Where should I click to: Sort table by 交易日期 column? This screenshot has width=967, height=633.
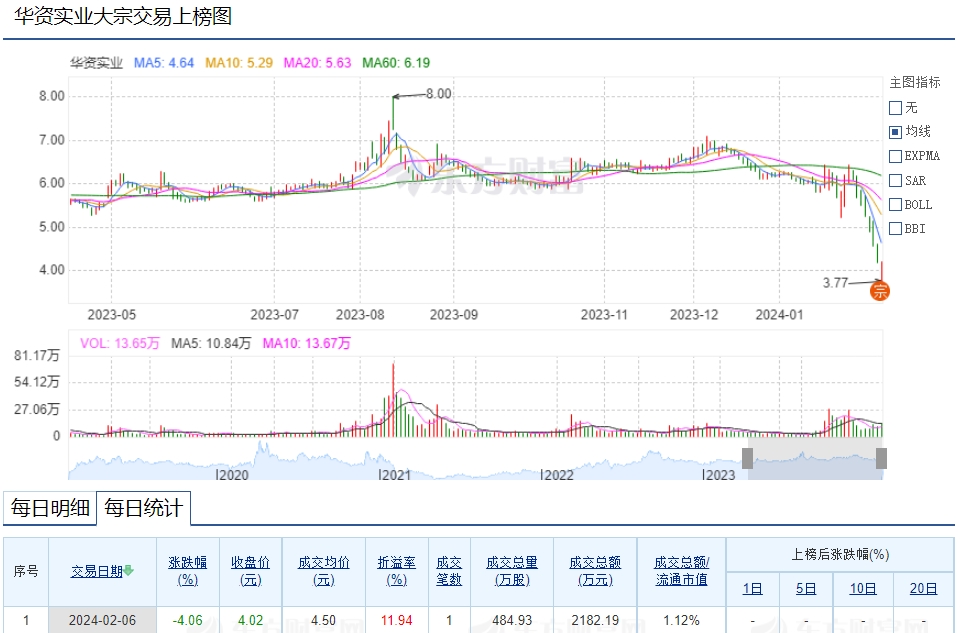96,571
